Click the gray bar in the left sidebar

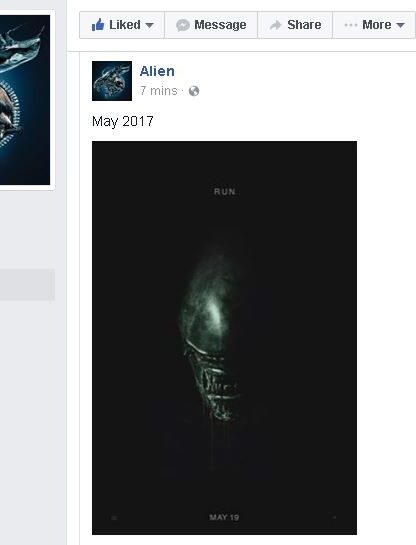[x=27, y=284]
